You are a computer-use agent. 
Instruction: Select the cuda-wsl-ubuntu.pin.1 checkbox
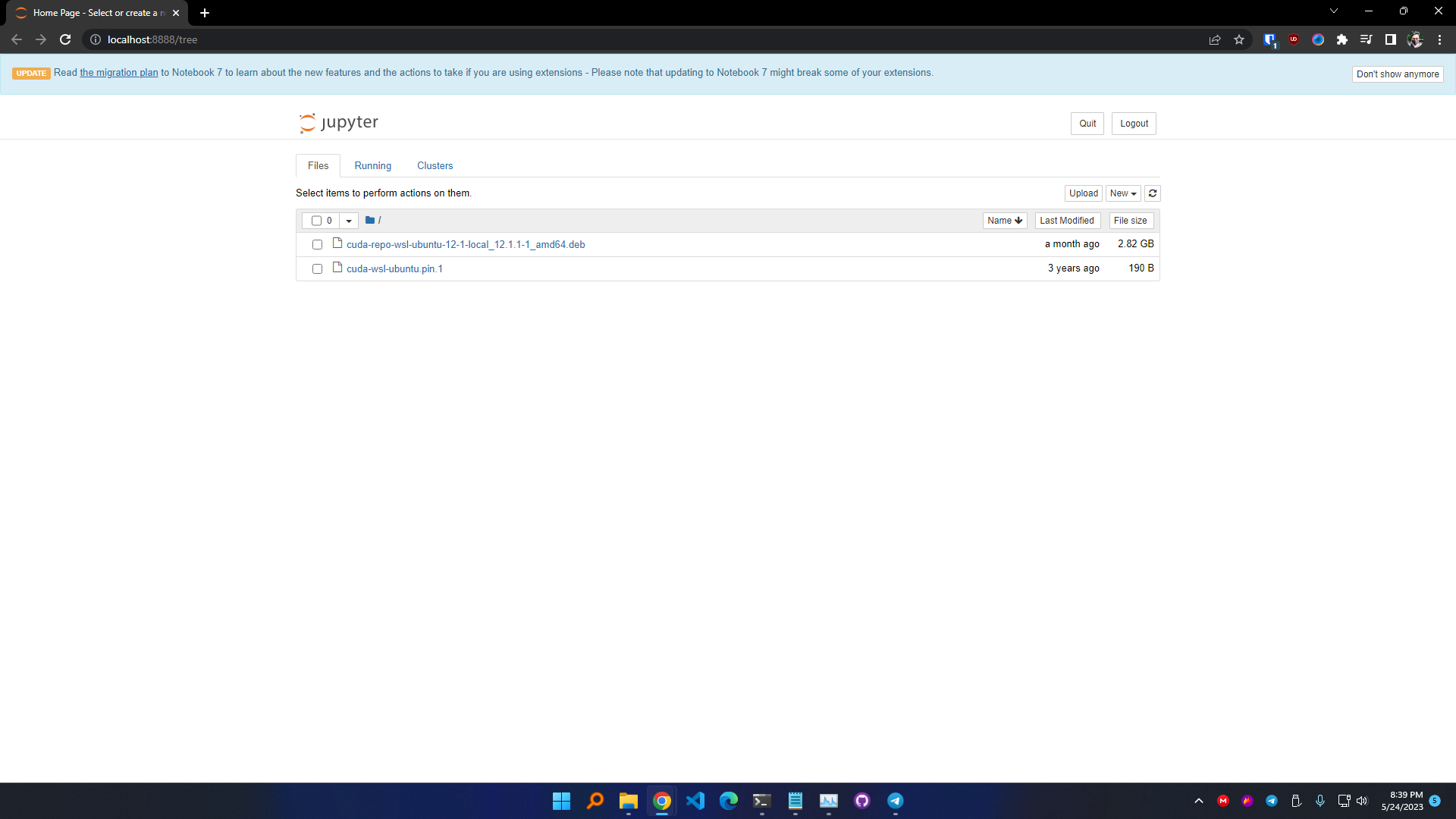pyautogui.click(x=317, y=268)
